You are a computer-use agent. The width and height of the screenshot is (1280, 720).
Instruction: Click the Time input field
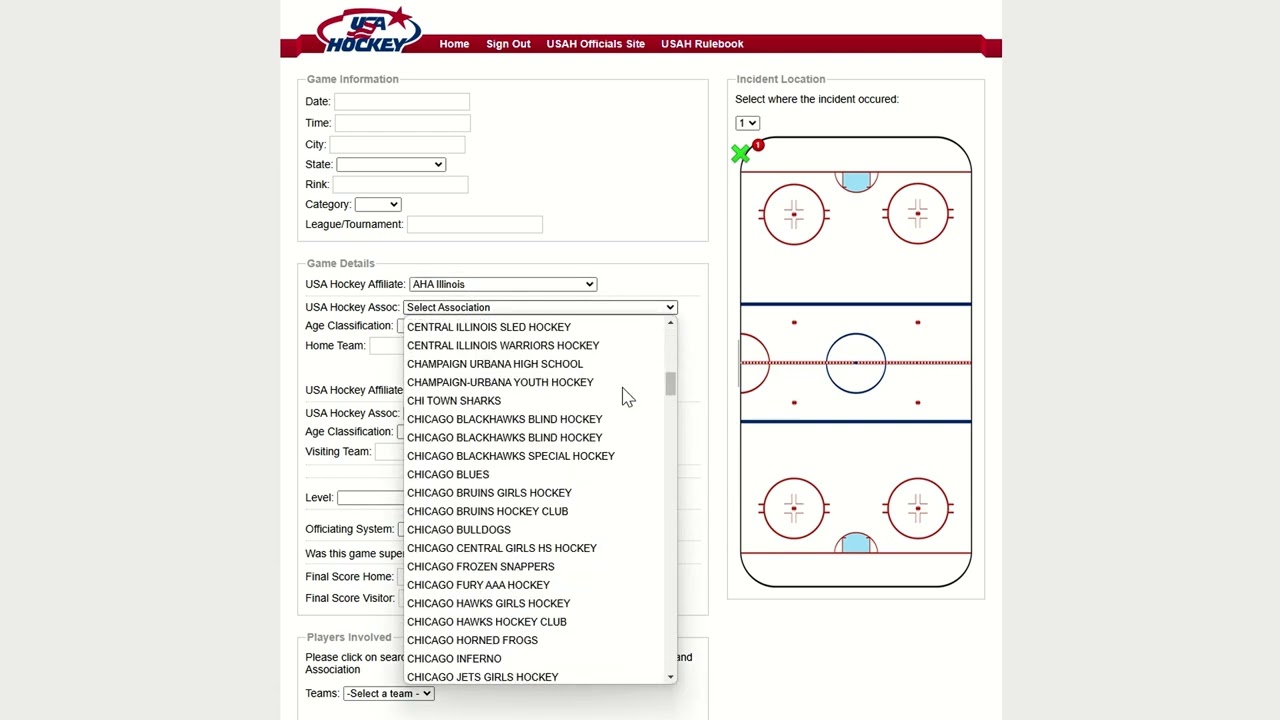coord(402,123)
